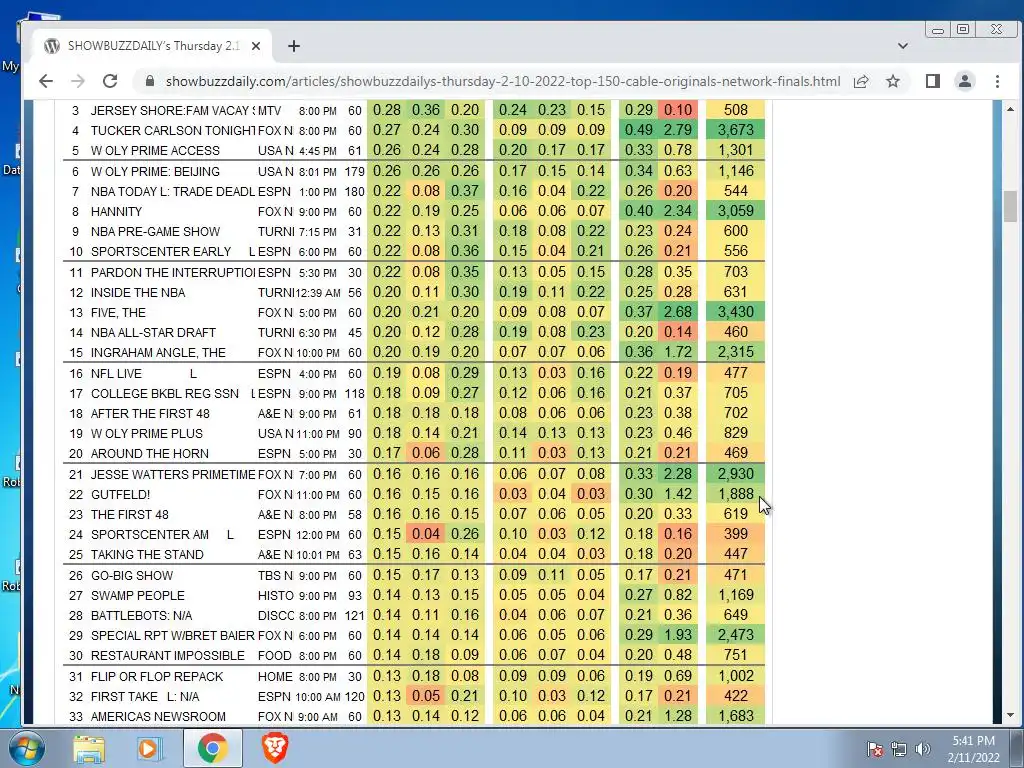Click NBA PRE-GAME SHOW text
This screenshot has height=768, width=1024.
point(155,231)
